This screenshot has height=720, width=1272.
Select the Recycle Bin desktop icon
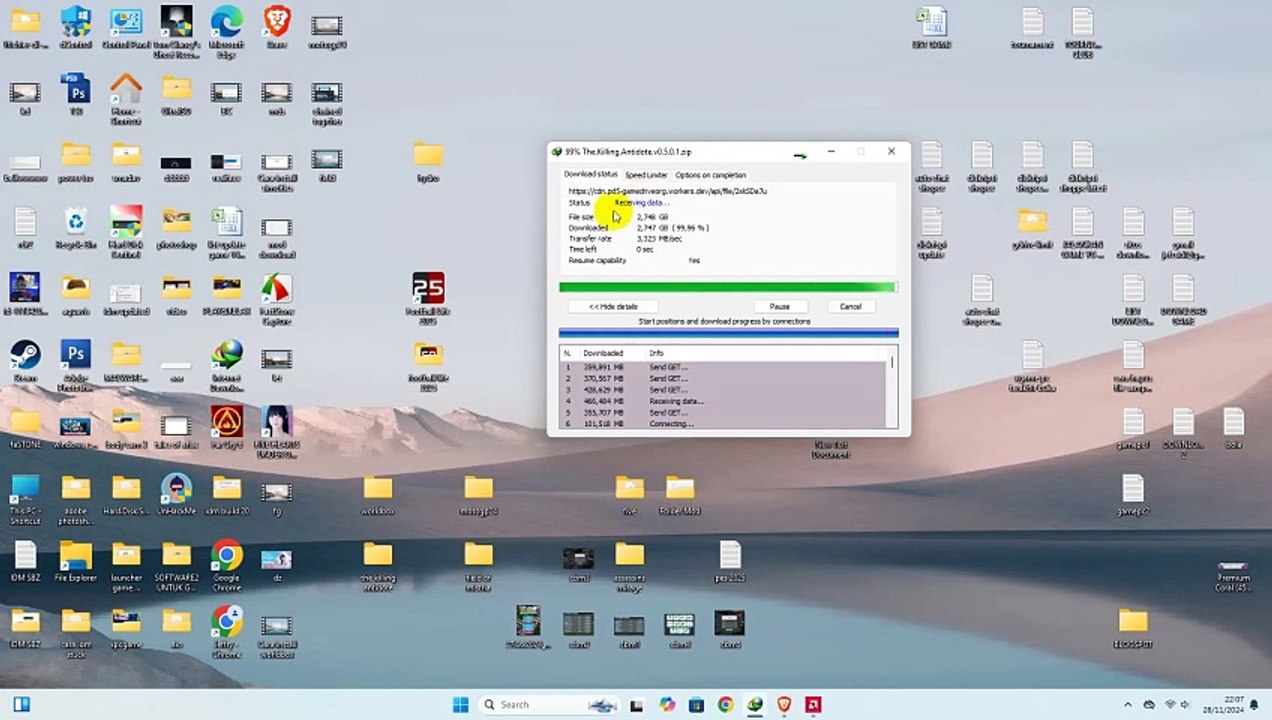[75, 227]
